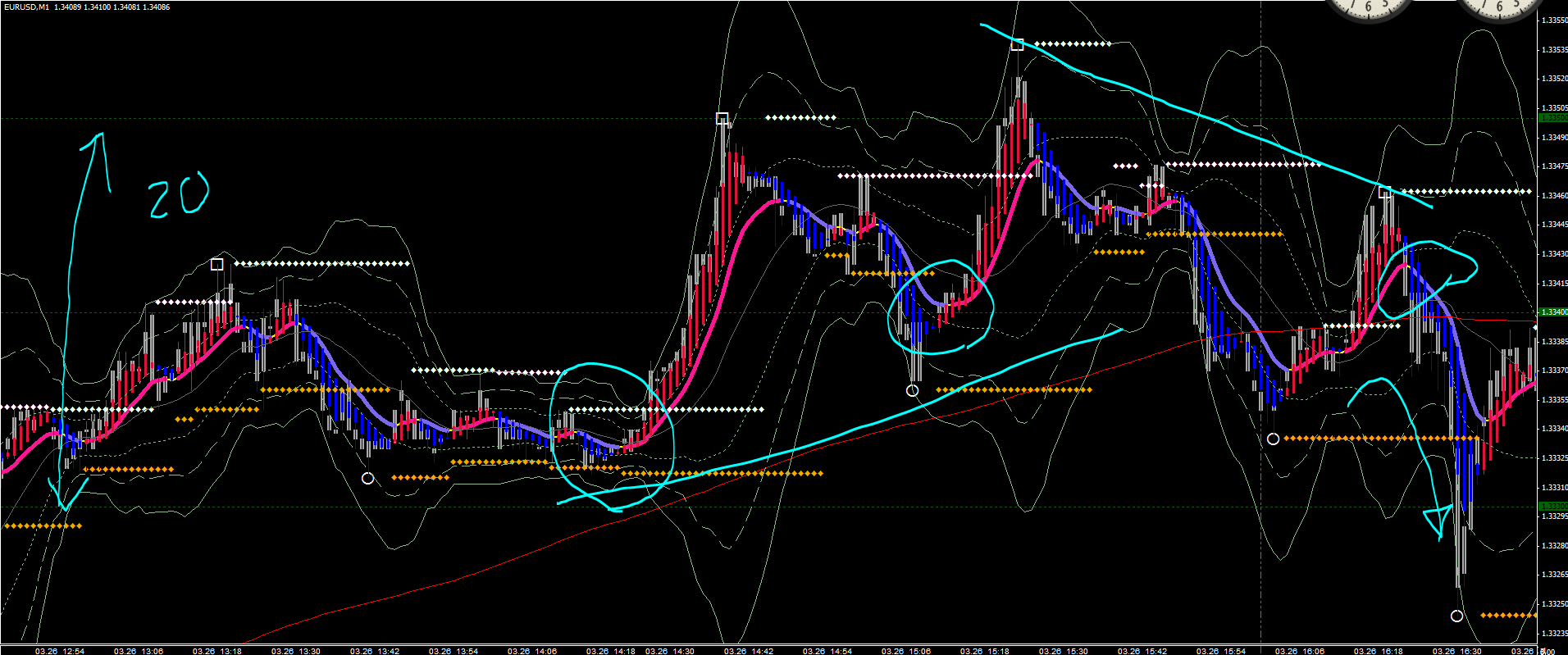
Task: Select the circle low marker near 16:06
Action: pos(1273,439)
